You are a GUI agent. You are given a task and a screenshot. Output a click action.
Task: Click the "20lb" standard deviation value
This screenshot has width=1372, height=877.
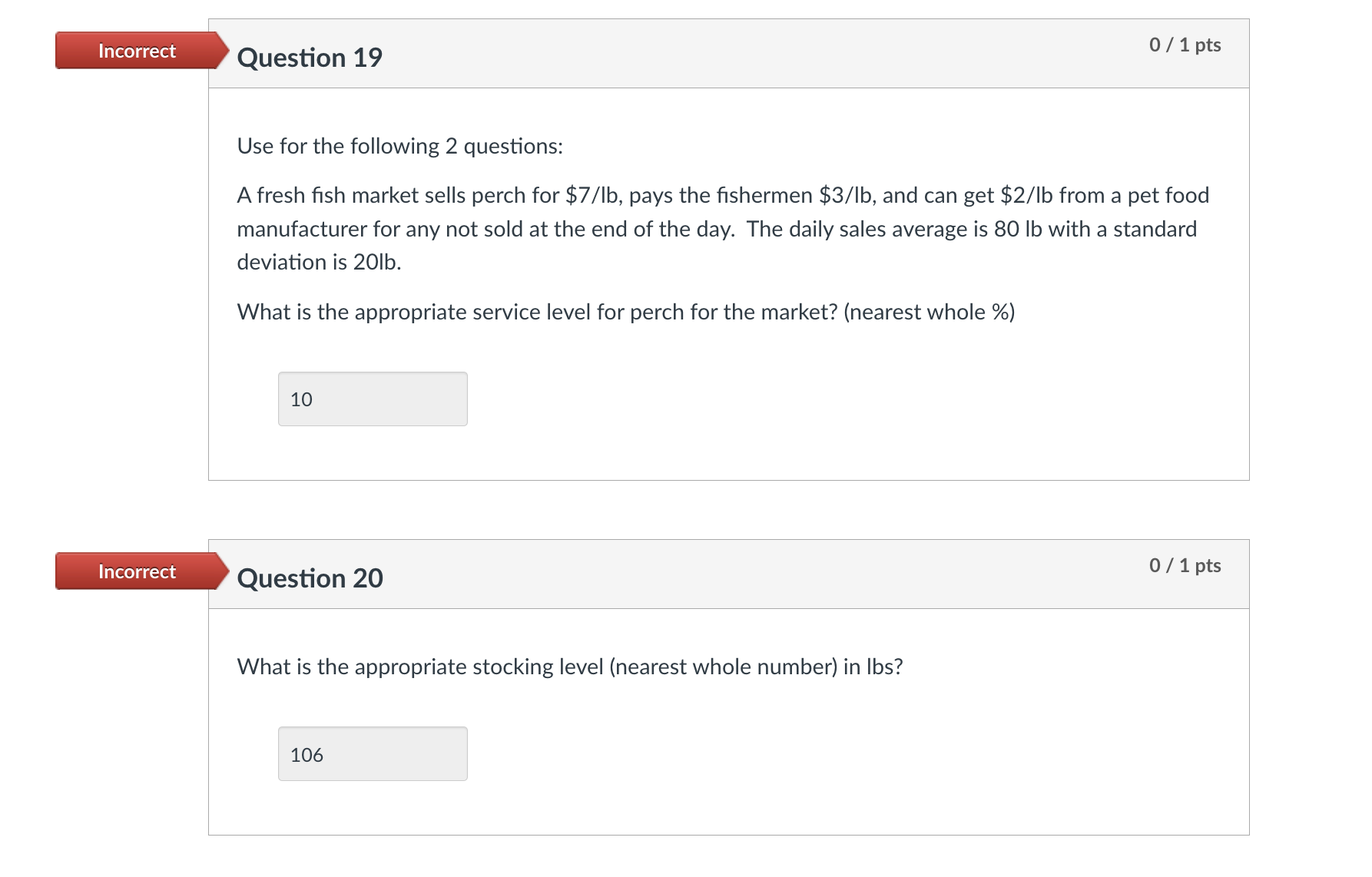point(376,262)
